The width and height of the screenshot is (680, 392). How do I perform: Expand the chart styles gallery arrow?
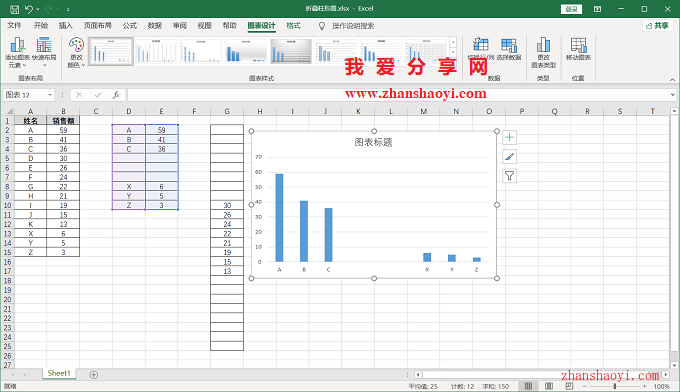tap(453, 61)
